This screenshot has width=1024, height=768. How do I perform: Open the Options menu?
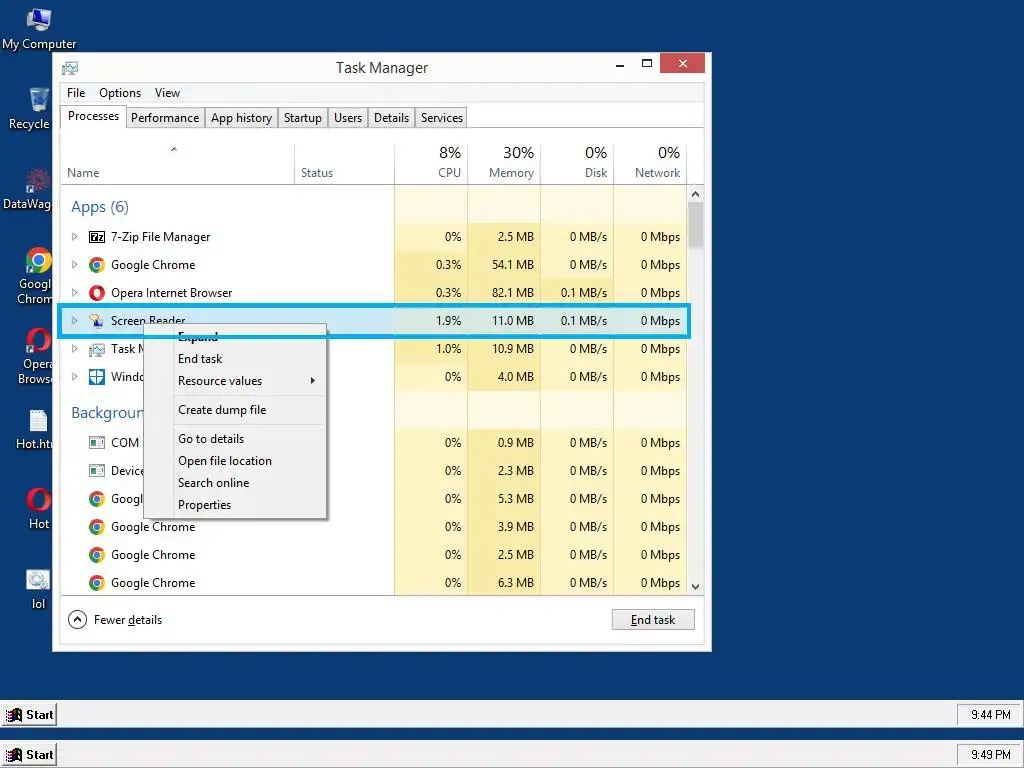(x=120, y=93)
